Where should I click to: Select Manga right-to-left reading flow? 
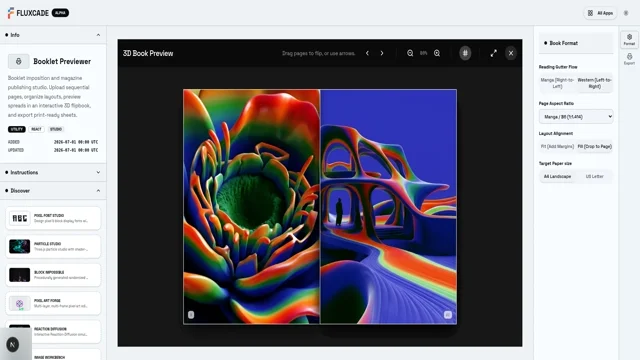(557, 83)
